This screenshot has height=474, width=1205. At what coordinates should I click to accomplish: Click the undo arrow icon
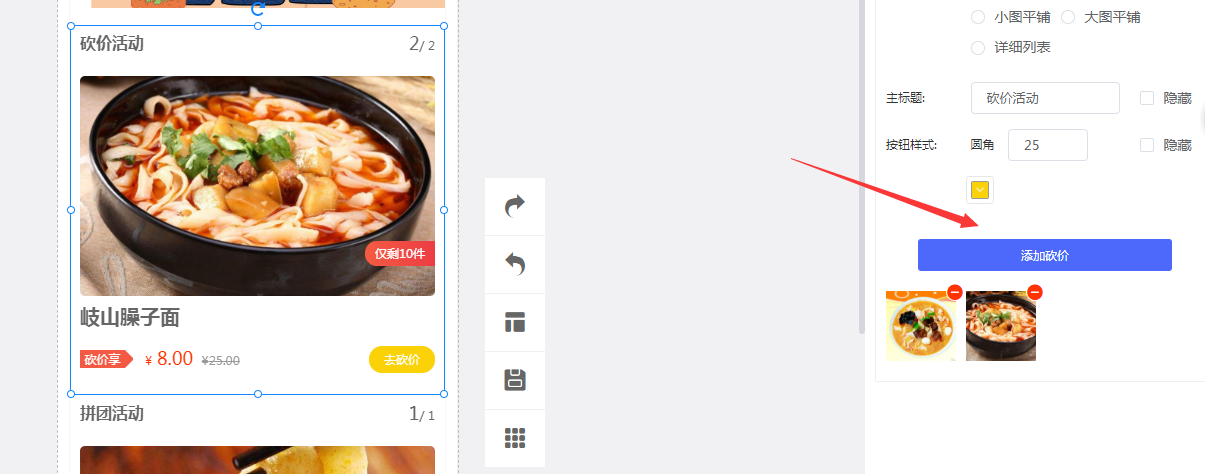click(515, 264)
